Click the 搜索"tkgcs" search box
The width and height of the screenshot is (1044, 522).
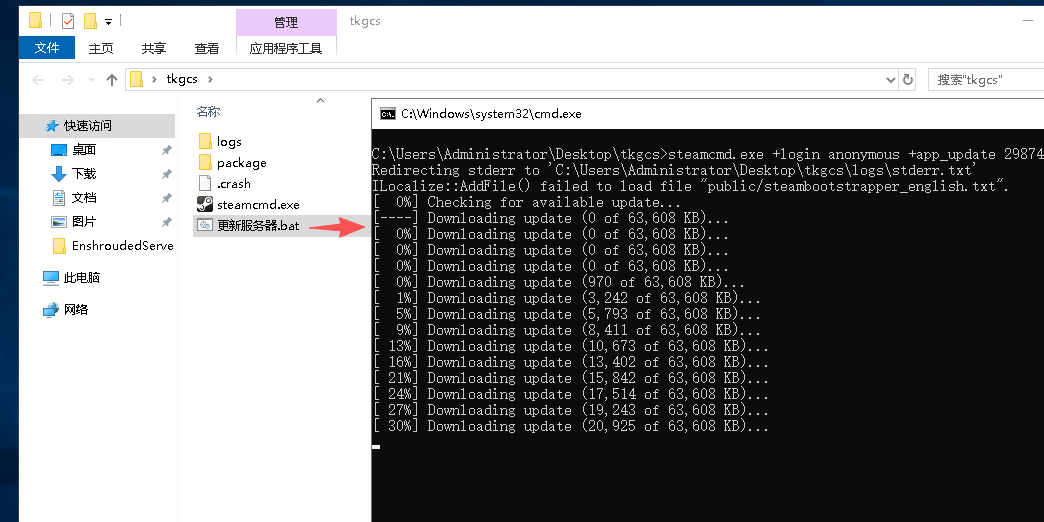[x=985, y=80]
